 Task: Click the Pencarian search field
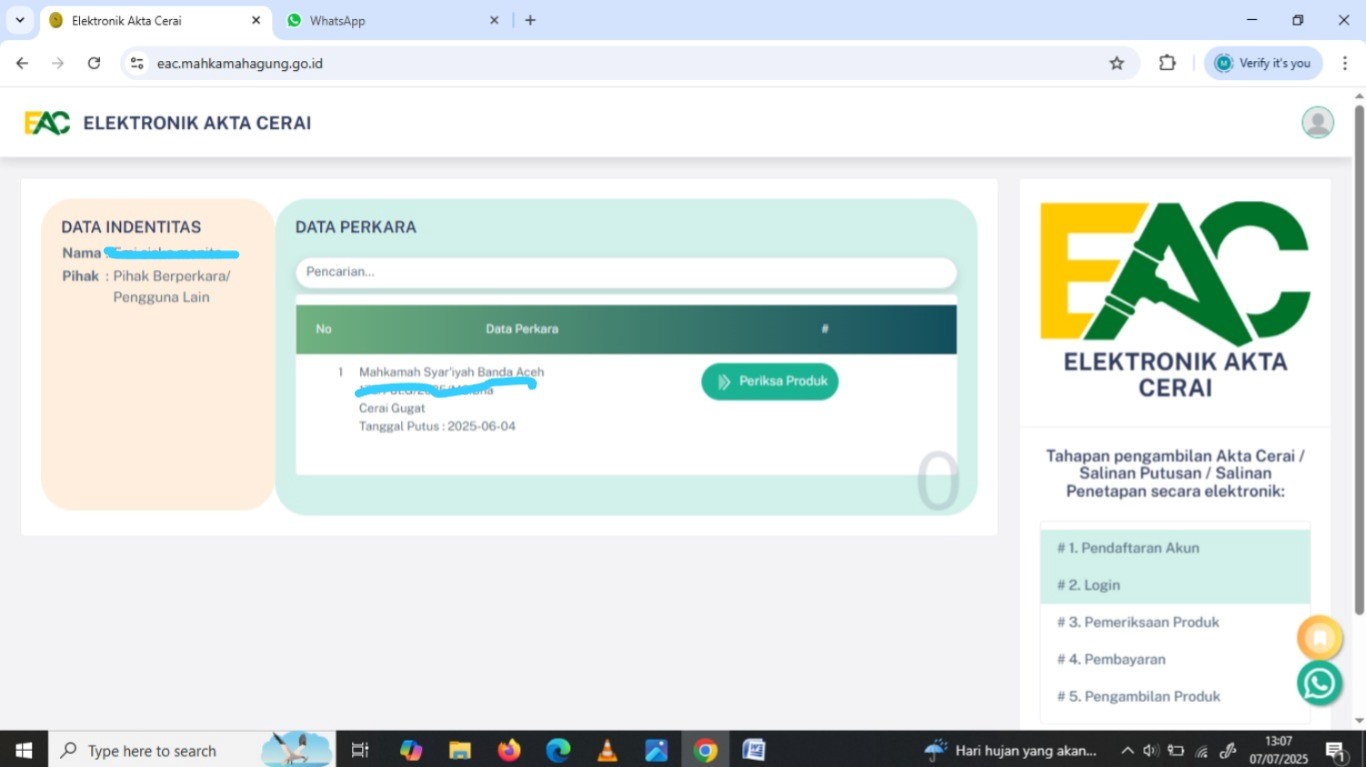point(626,272)
